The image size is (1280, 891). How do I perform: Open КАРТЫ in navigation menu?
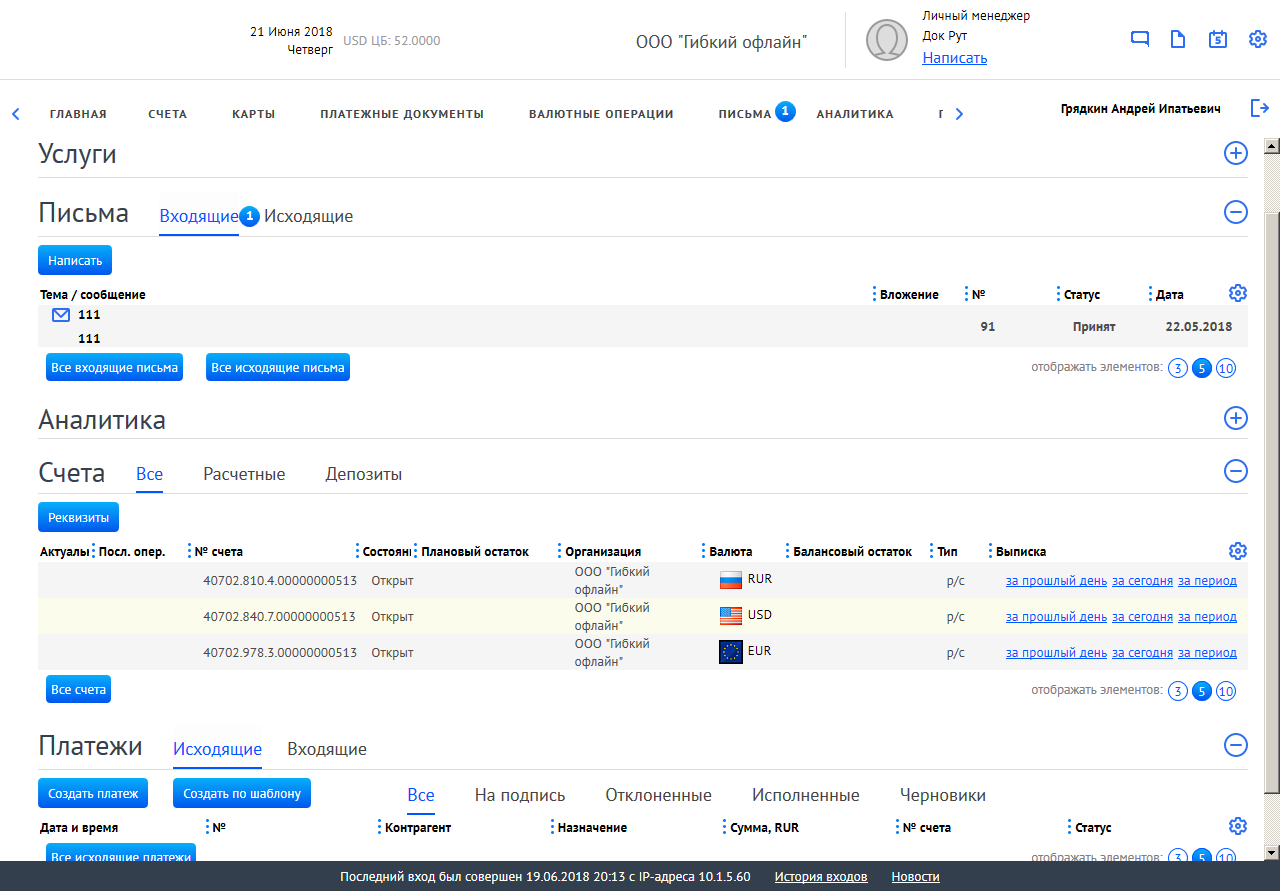[x=254, y=114]
